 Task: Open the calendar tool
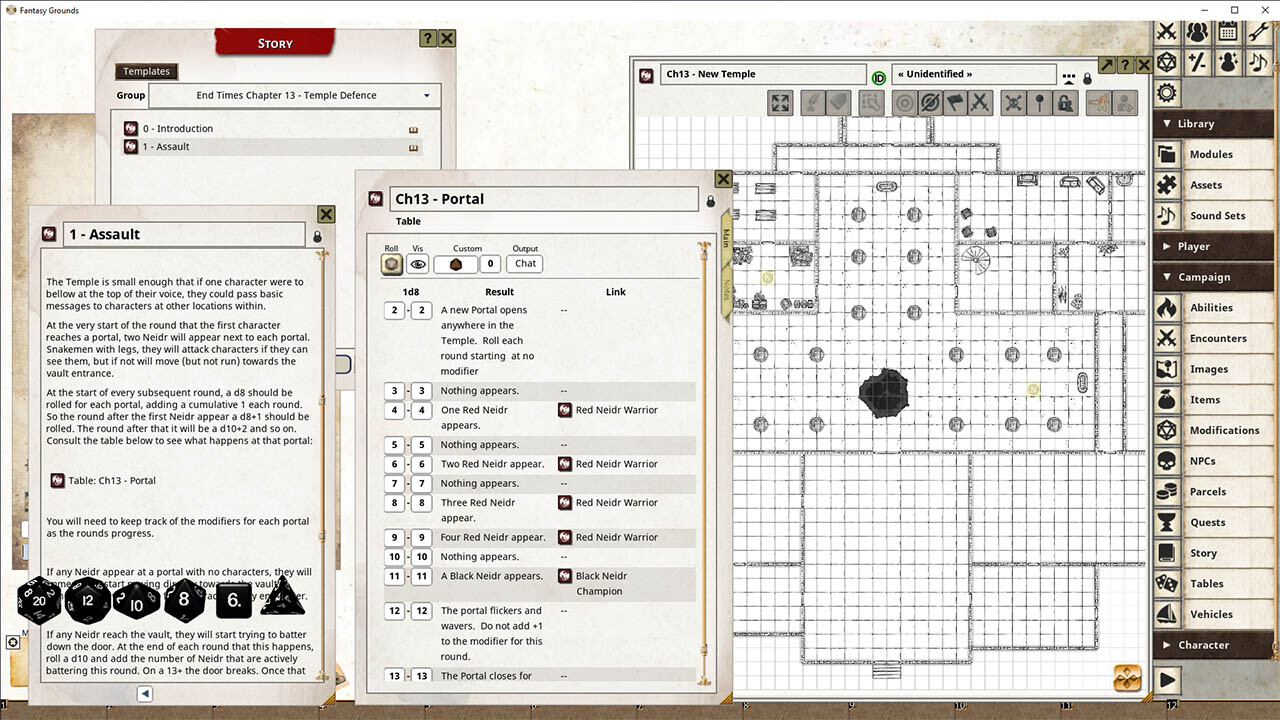coord(1228,31)
